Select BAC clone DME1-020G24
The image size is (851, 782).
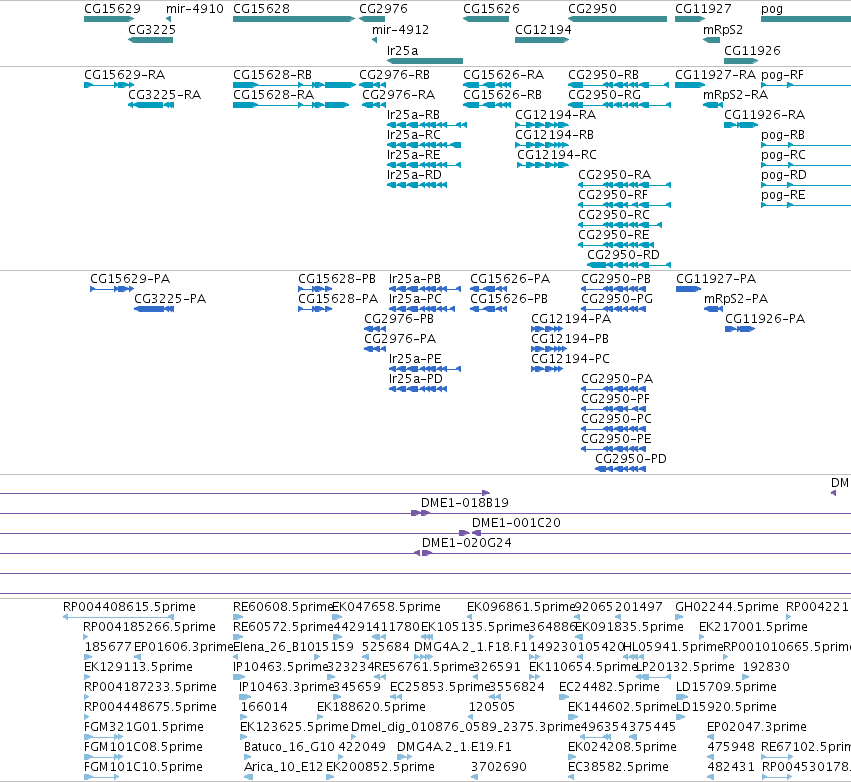[467, 543]
